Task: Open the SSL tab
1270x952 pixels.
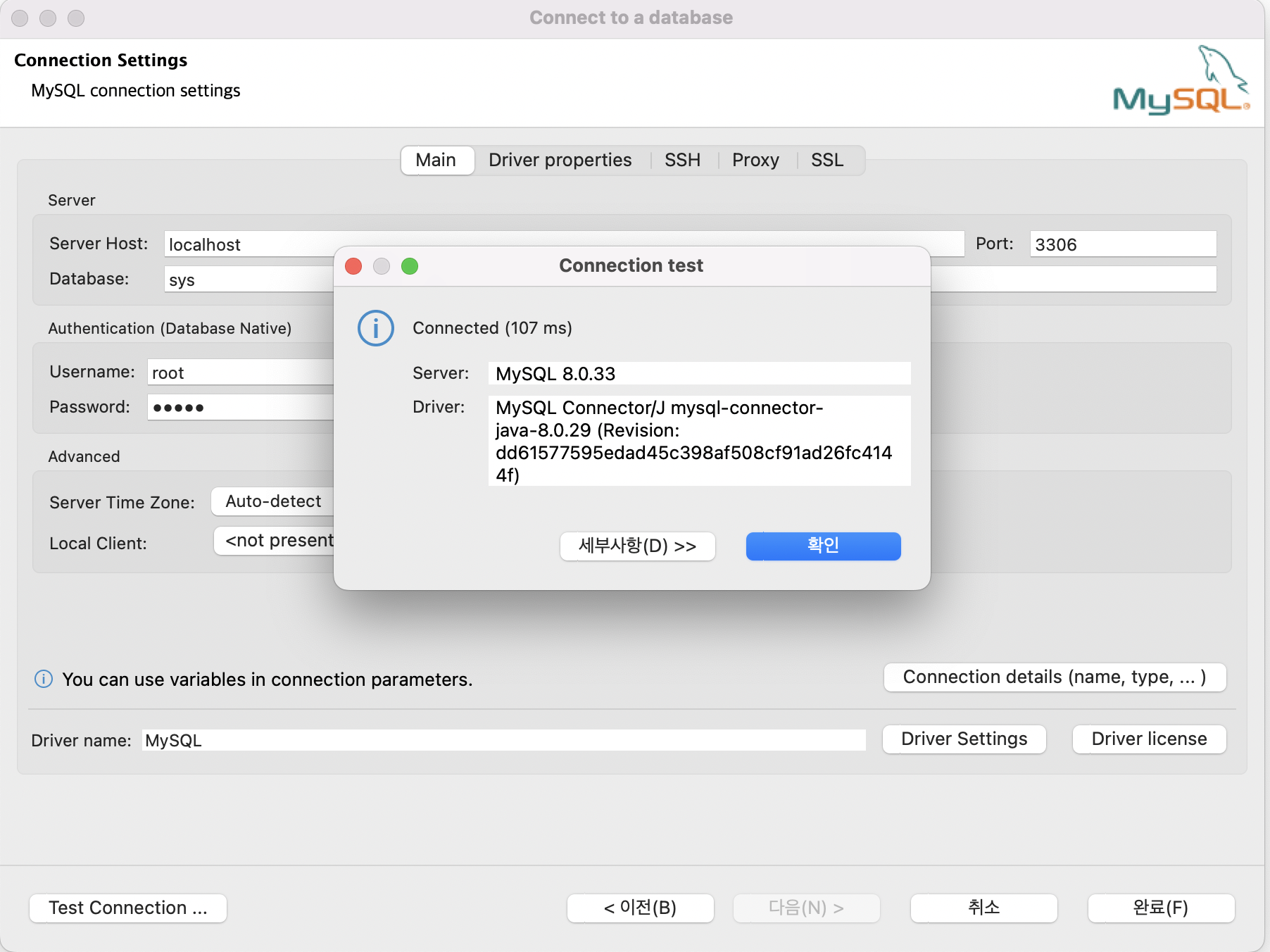Action: tap(828, 161)
